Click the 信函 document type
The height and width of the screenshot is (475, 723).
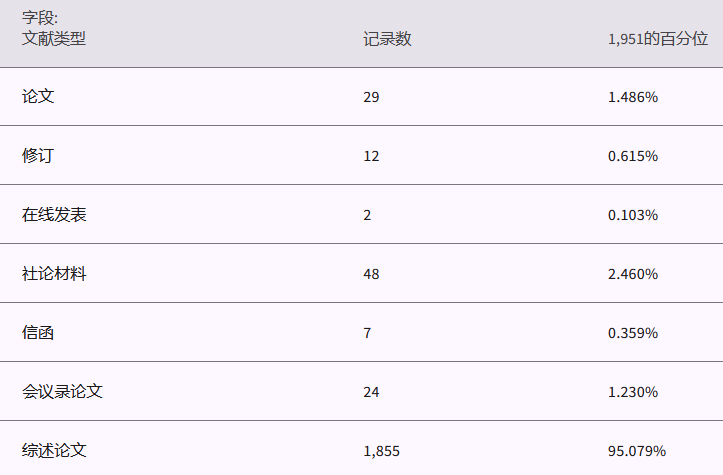click(38, 333)
